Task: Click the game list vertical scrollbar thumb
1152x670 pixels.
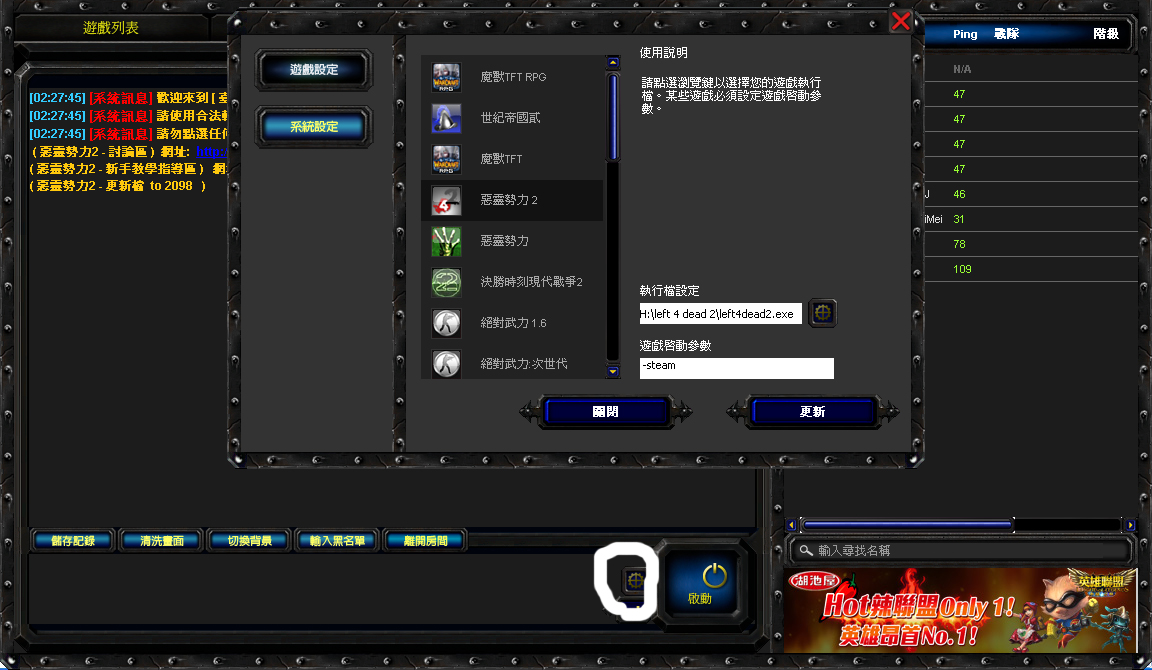Action: click(613, 118)
